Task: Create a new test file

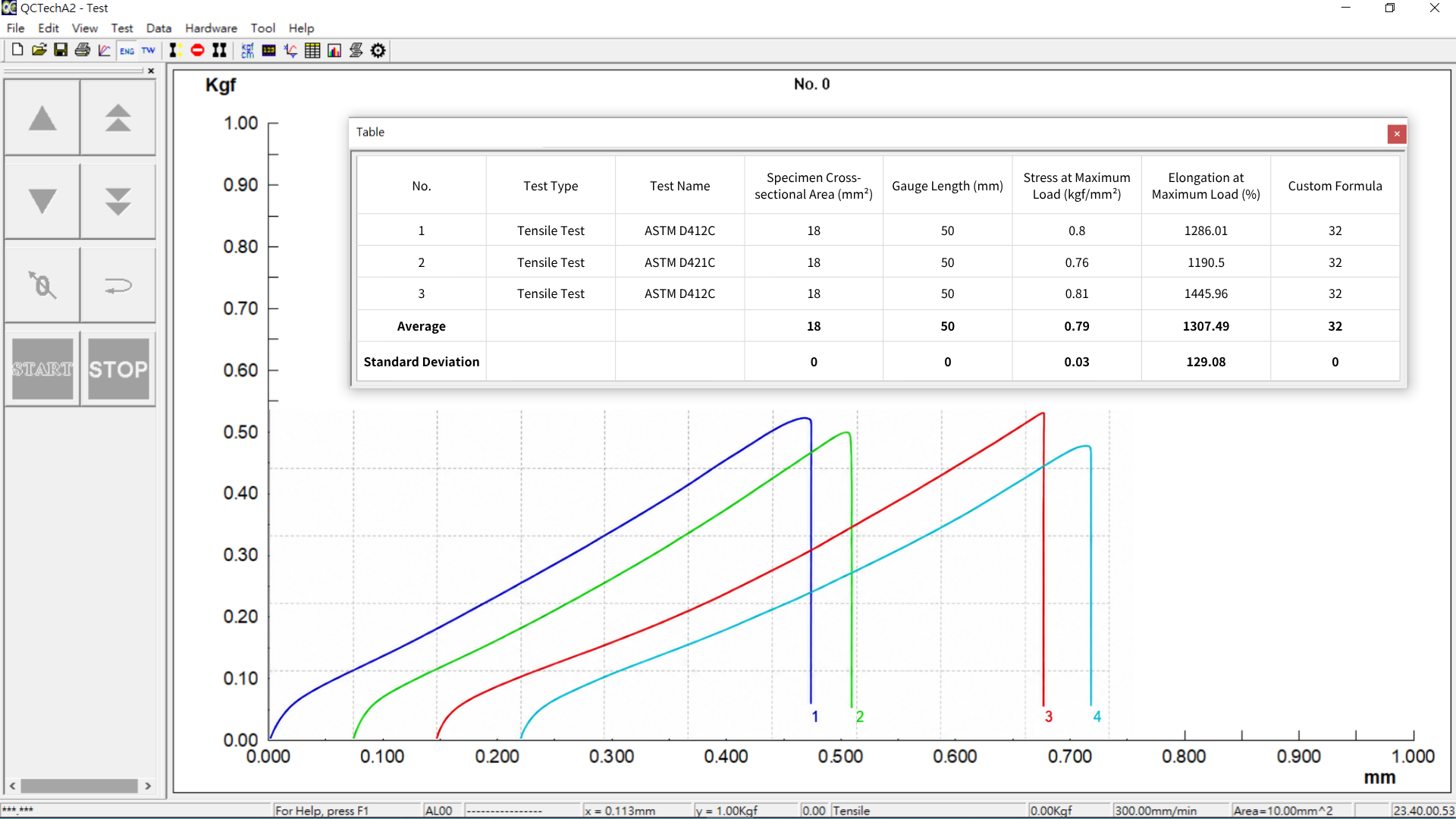Action: point(17,50)
